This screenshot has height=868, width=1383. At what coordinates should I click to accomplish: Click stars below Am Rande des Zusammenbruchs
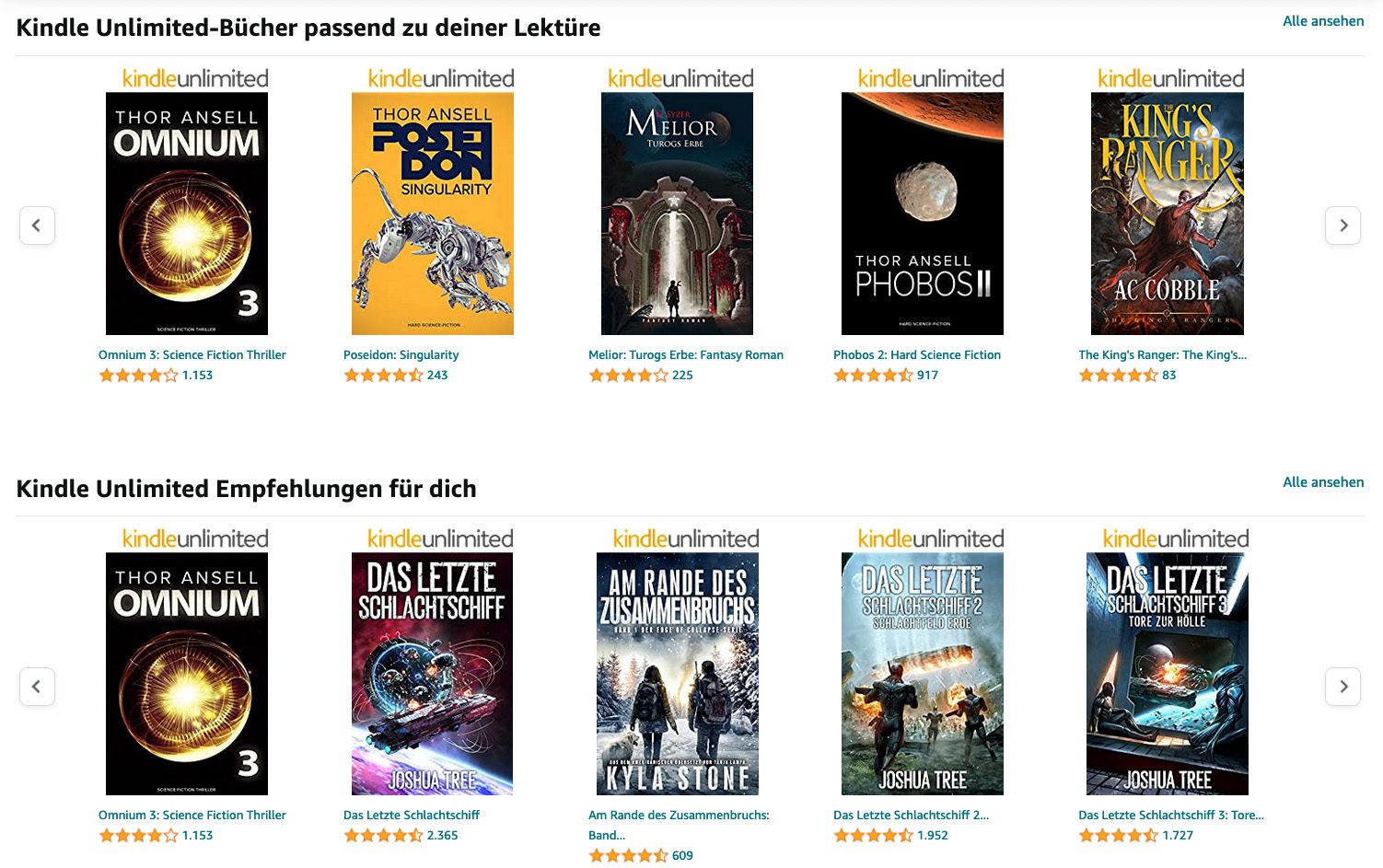click(628, 856)
